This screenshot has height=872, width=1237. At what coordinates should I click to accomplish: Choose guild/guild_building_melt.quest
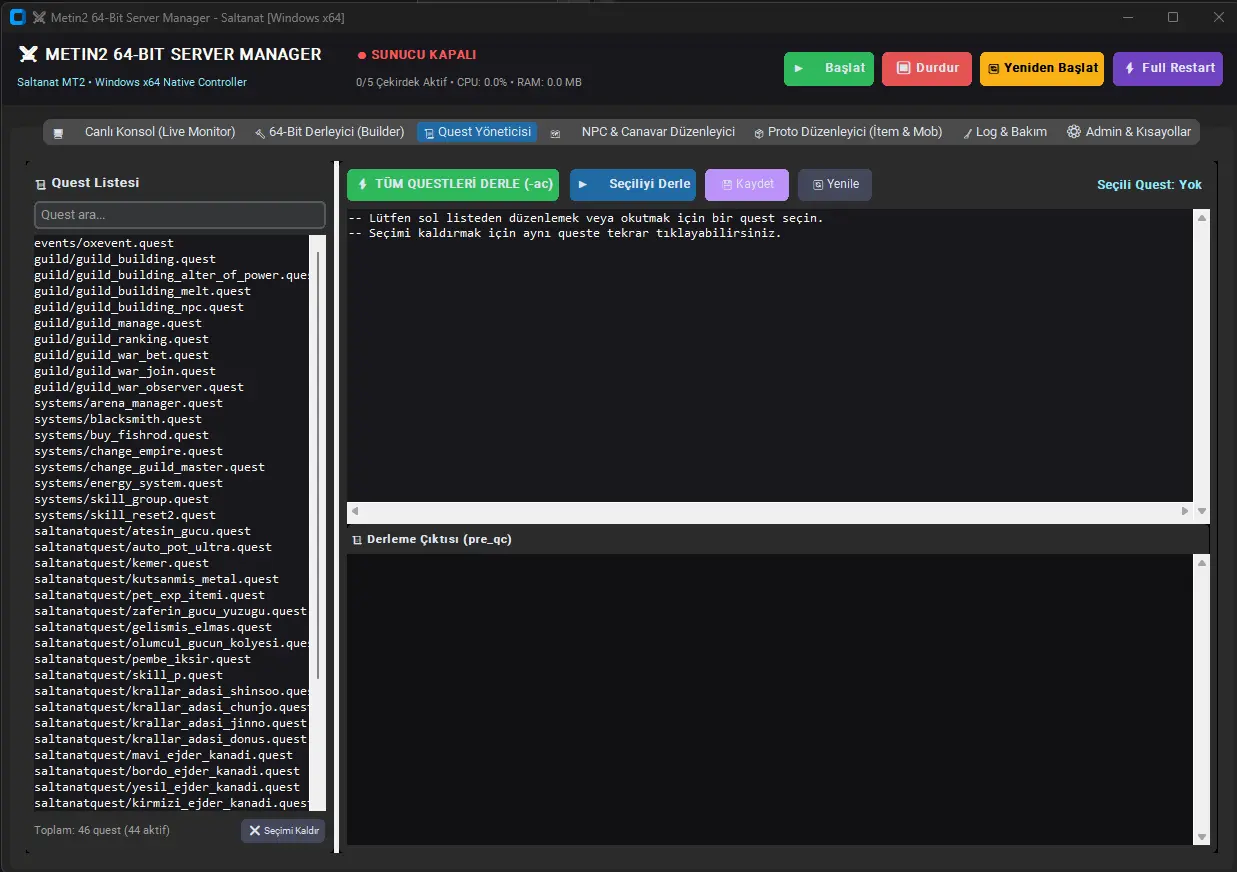pyautogui.click(x=142, y=291)
